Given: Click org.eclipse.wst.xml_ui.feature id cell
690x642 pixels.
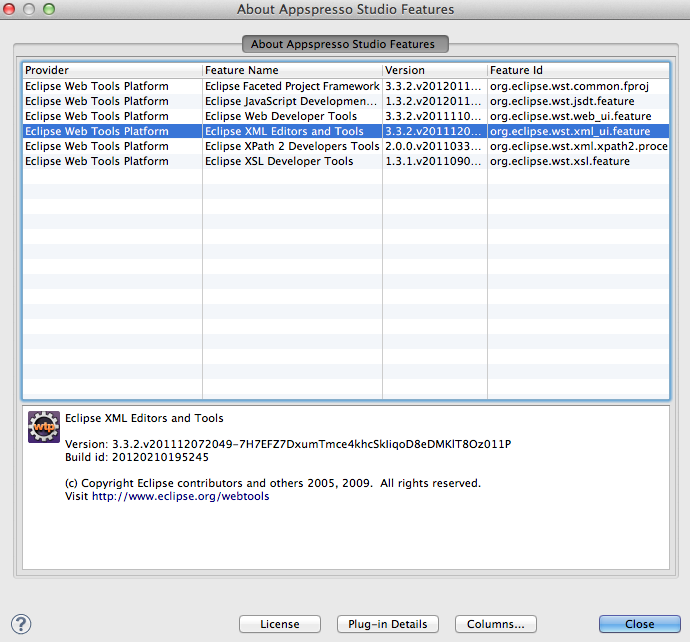Looking at the screenshot, I should point(578,131).
